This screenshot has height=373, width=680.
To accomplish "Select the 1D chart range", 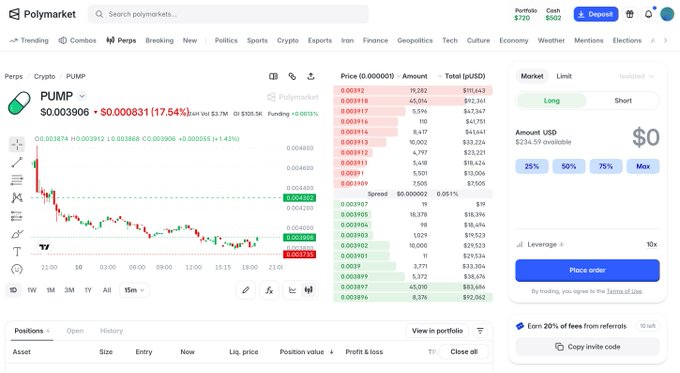I will coord(13,290).
